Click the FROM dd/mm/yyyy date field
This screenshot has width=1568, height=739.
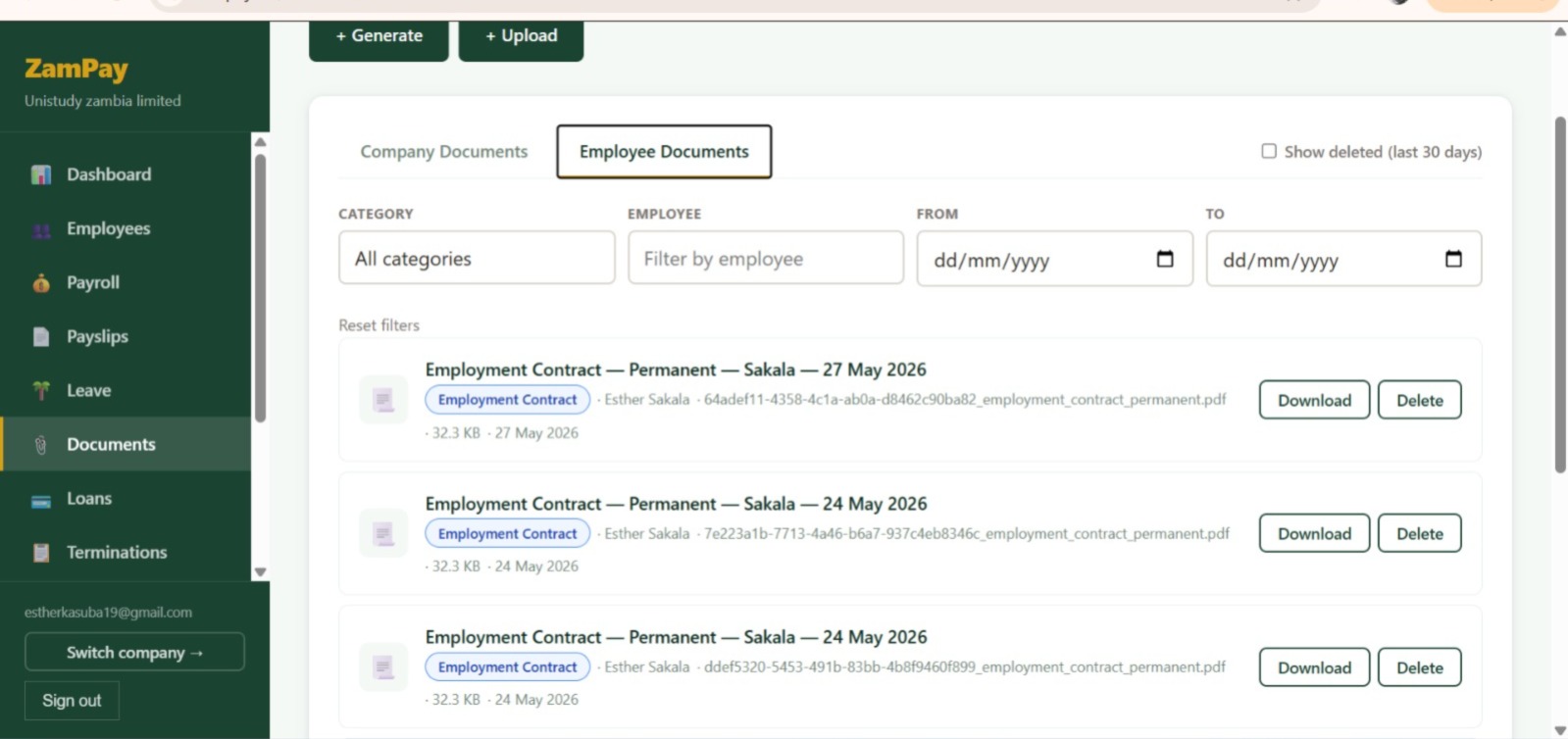1054,259
